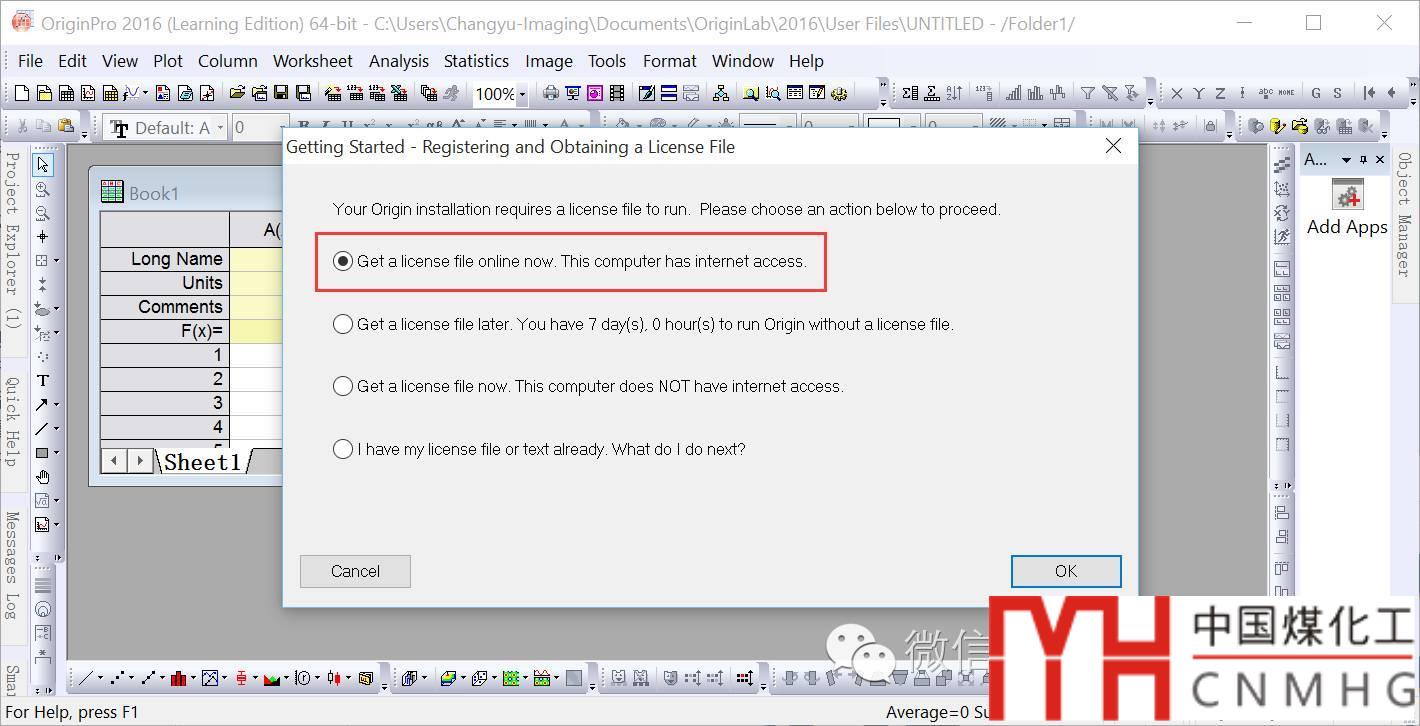
Task: Switch to the Sheet1 worksheet tab
Action: (x=202, y=461)
